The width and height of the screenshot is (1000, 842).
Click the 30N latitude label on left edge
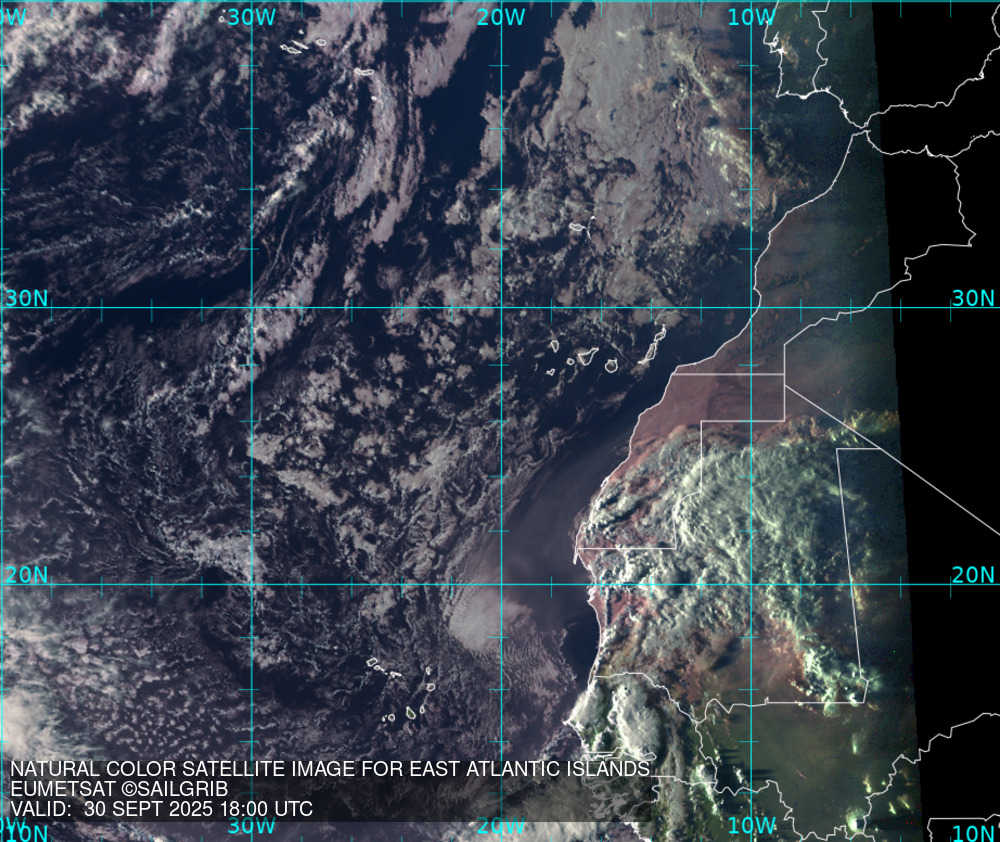[26, 298]
